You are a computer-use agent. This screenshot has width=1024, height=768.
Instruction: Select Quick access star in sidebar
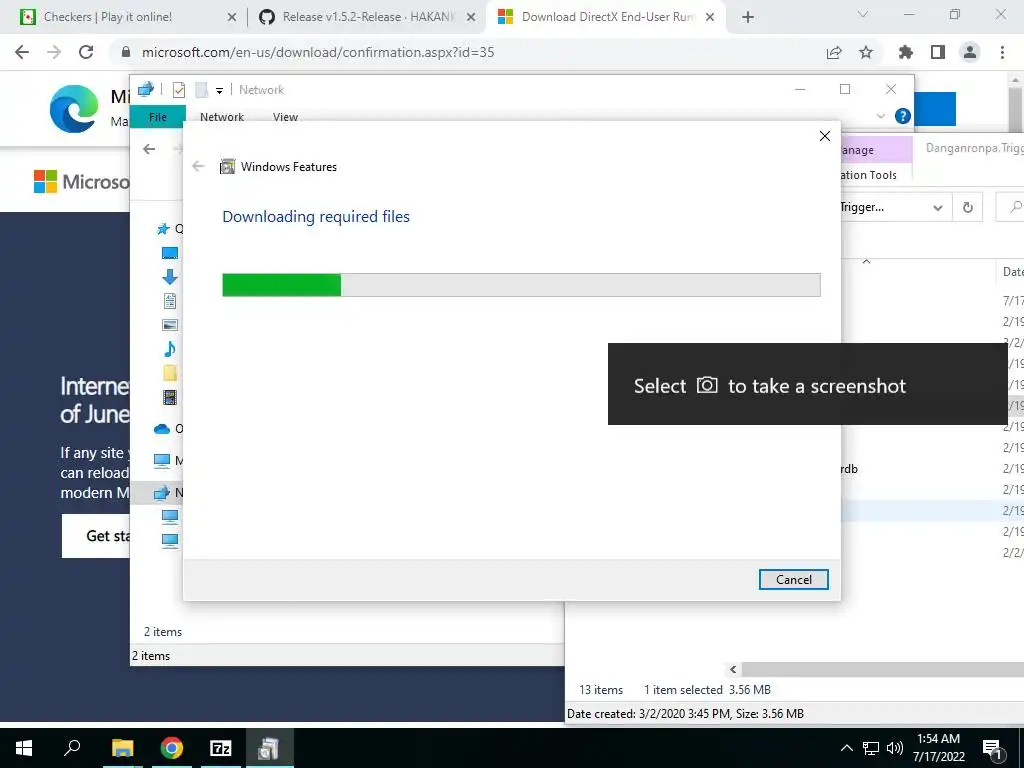coord(163,229)
